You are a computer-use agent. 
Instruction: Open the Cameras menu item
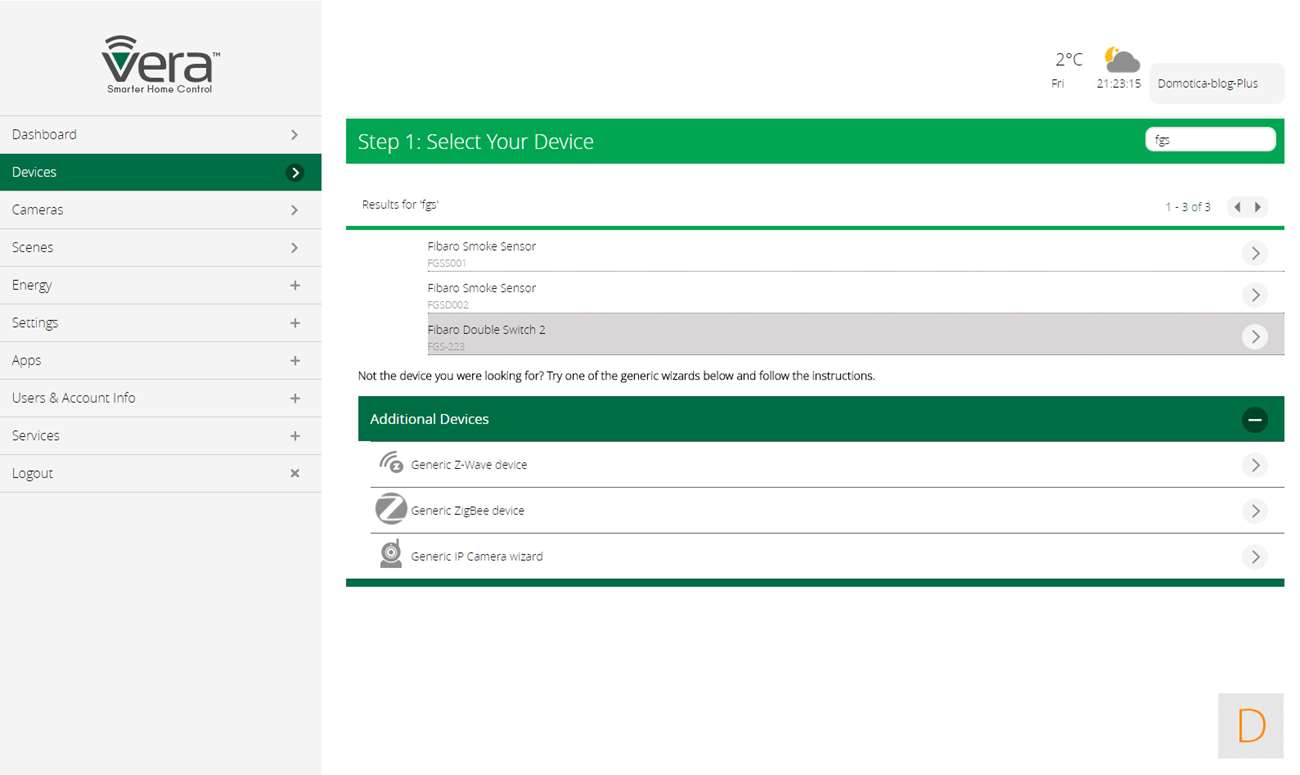click(160, 210)
